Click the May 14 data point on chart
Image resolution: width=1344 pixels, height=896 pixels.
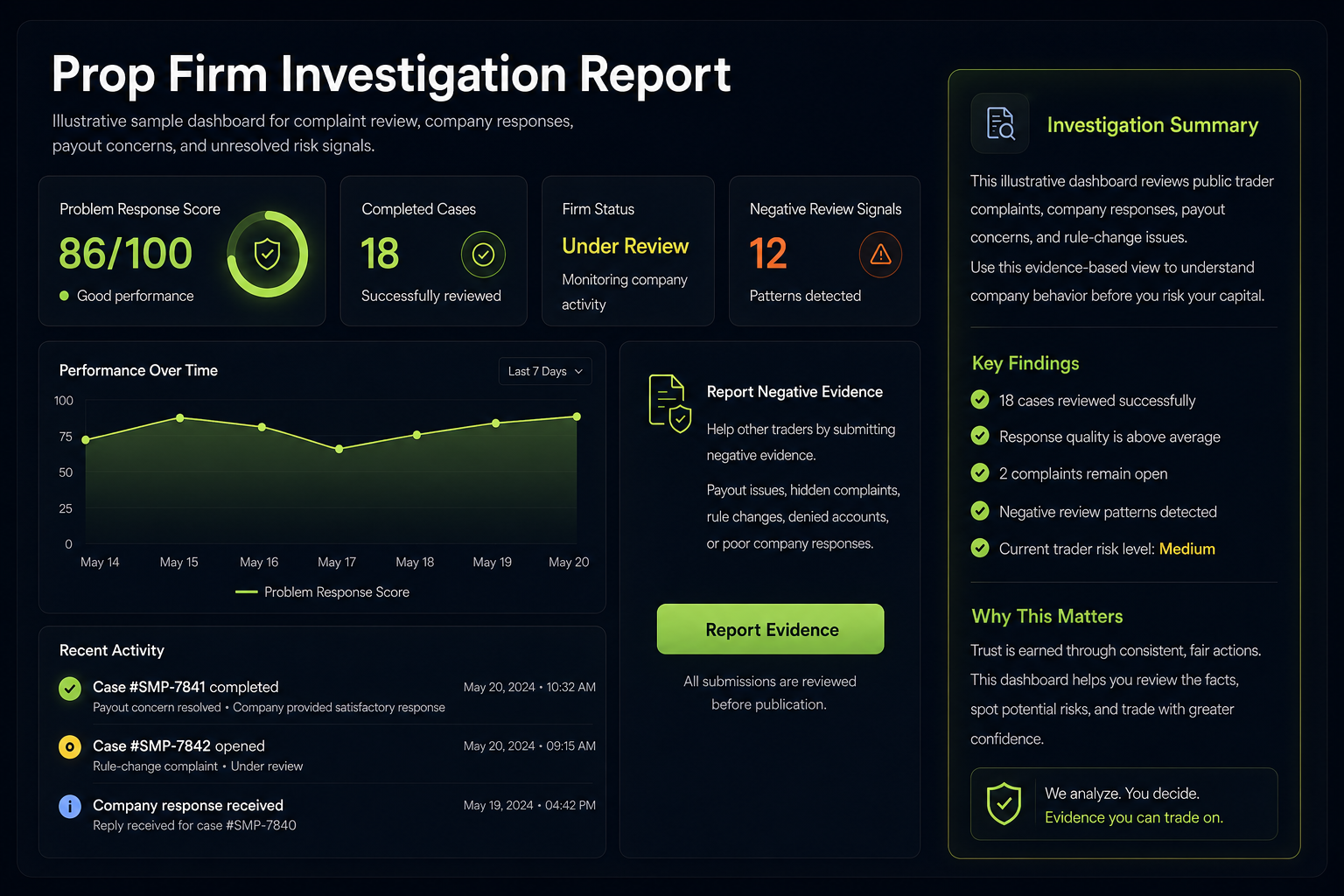click(86, 440)
